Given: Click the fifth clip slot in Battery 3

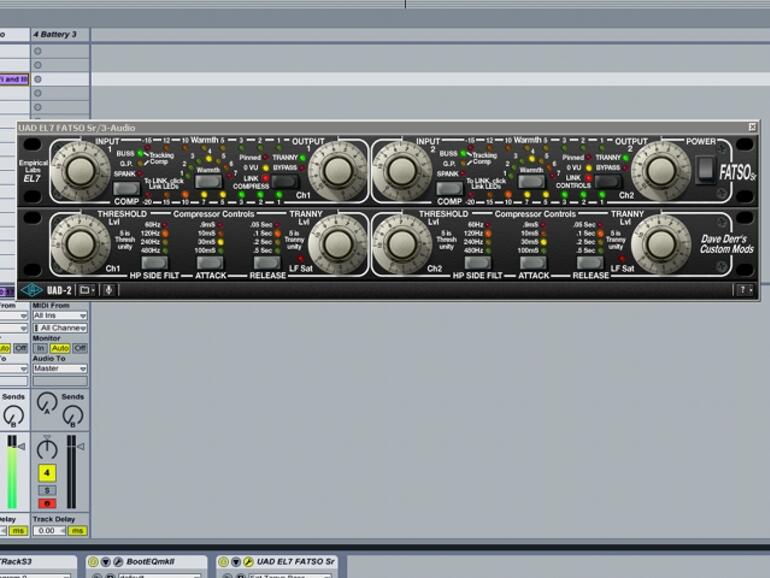Looking at the screenshot, I should (x=60, y=107).
